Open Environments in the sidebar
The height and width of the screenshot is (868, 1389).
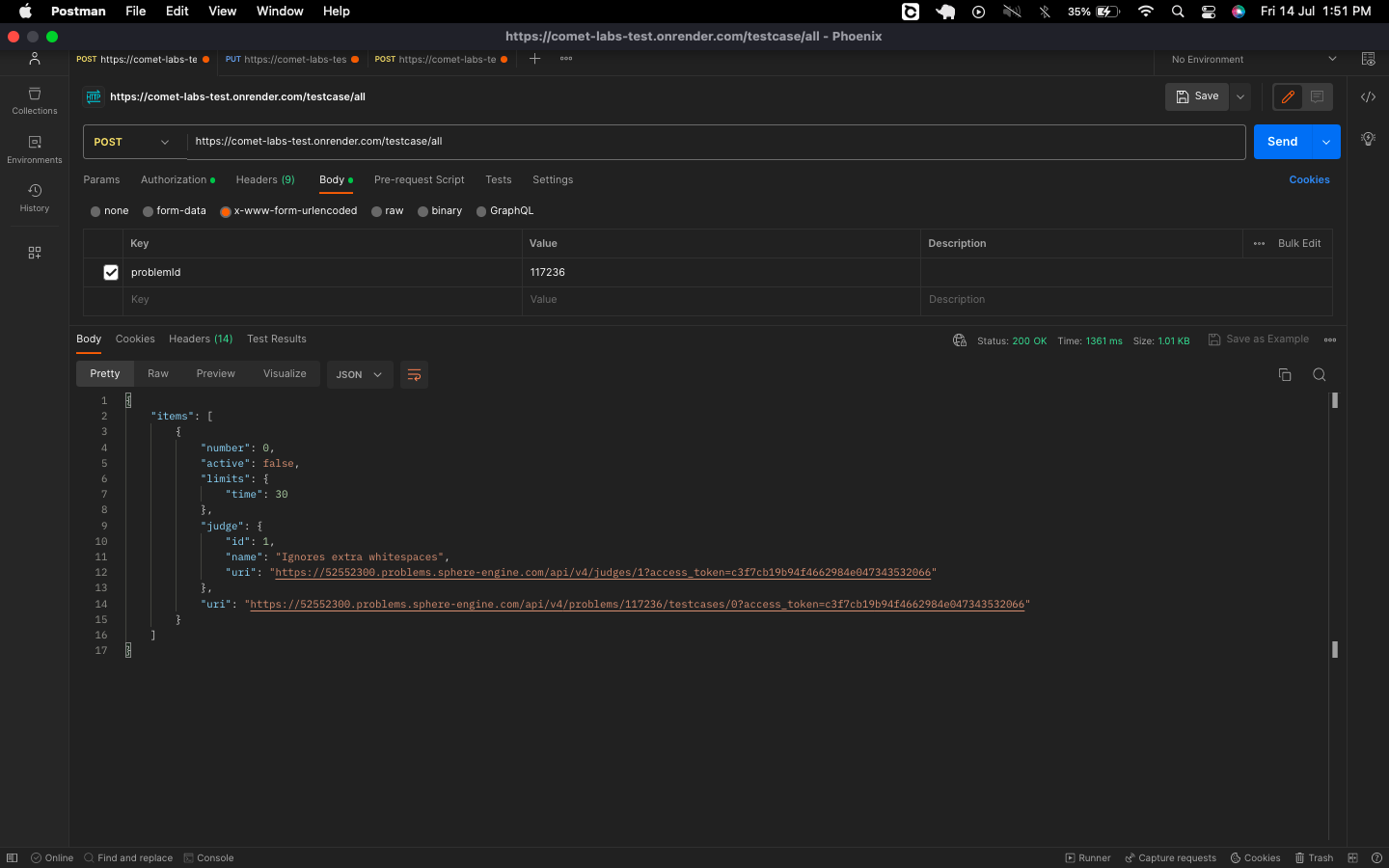coord(35,149)
